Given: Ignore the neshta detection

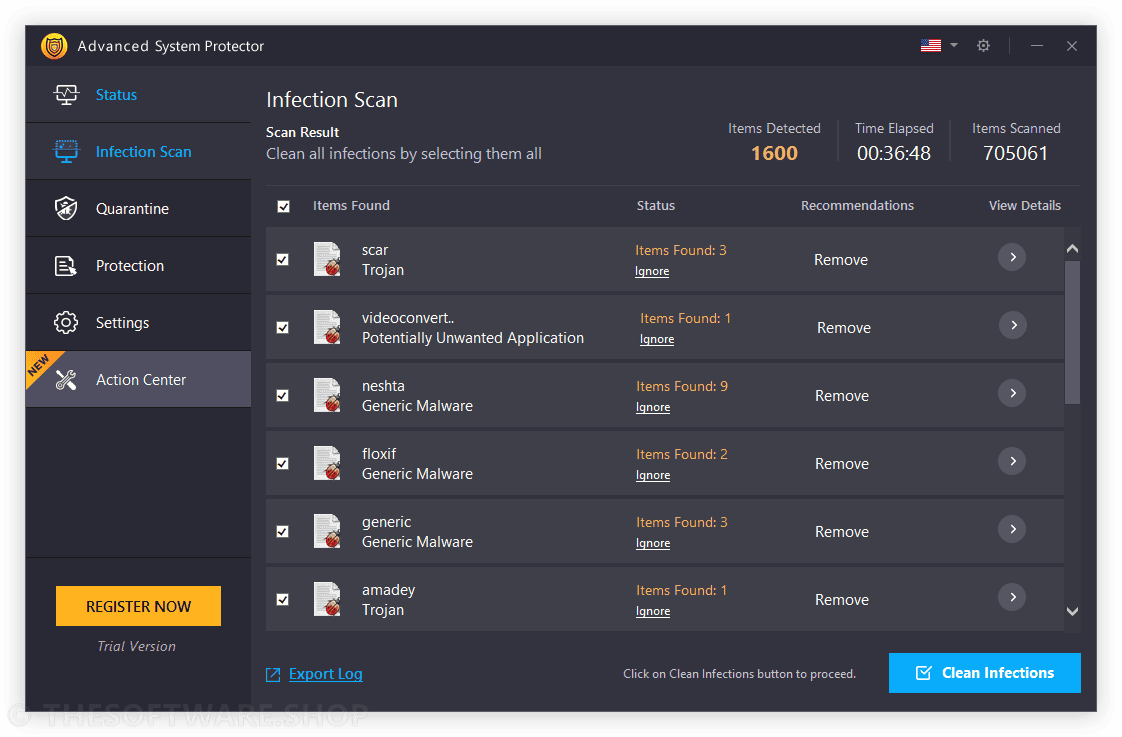Looking at the screenshot, I should pyautogui.click(x=653, y=407).
